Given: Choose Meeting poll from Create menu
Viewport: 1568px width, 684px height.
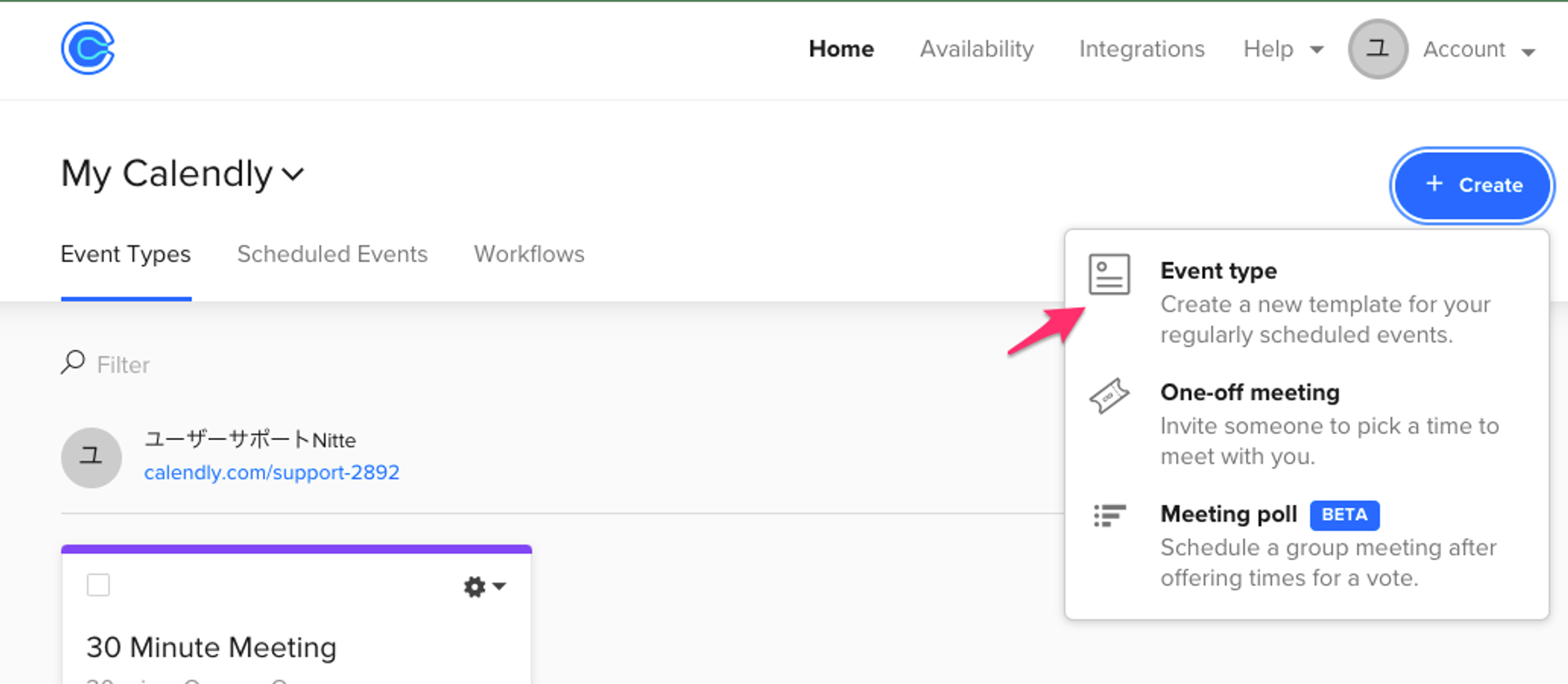Looking at the screenshot, I should (x=1307, y=545).
